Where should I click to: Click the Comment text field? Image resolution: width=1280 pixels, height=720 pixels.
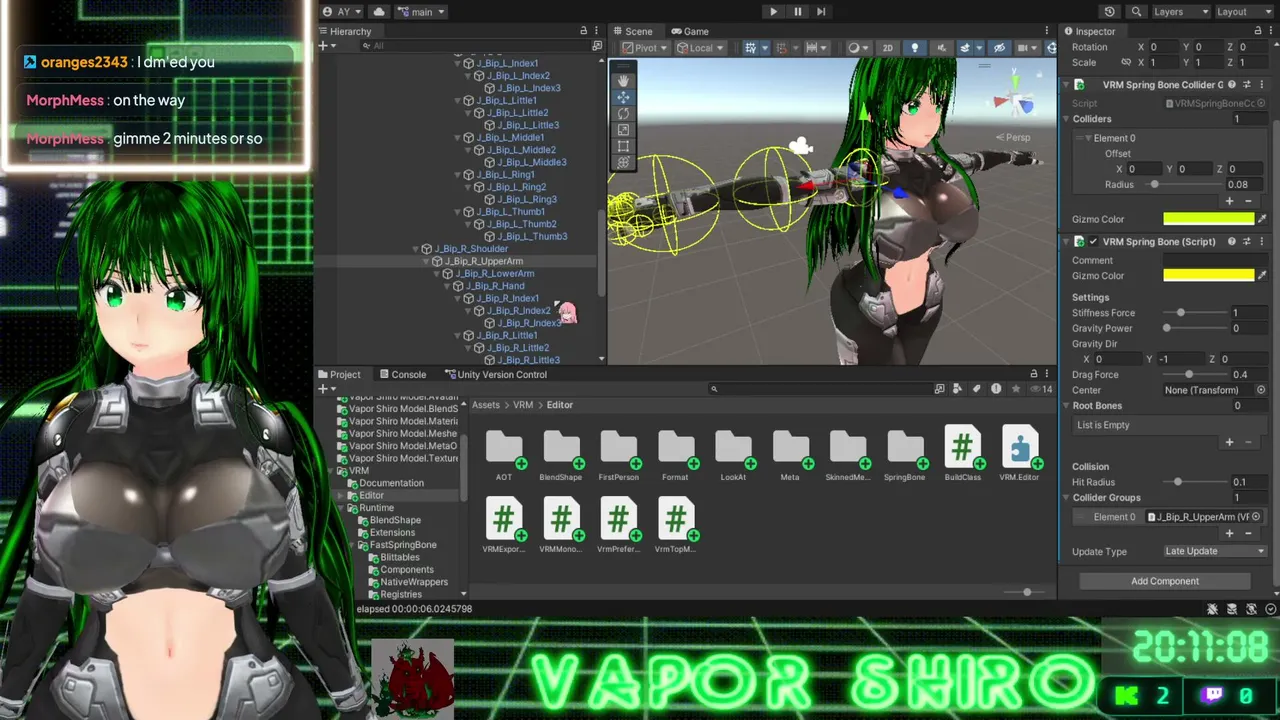(1215, 260)
